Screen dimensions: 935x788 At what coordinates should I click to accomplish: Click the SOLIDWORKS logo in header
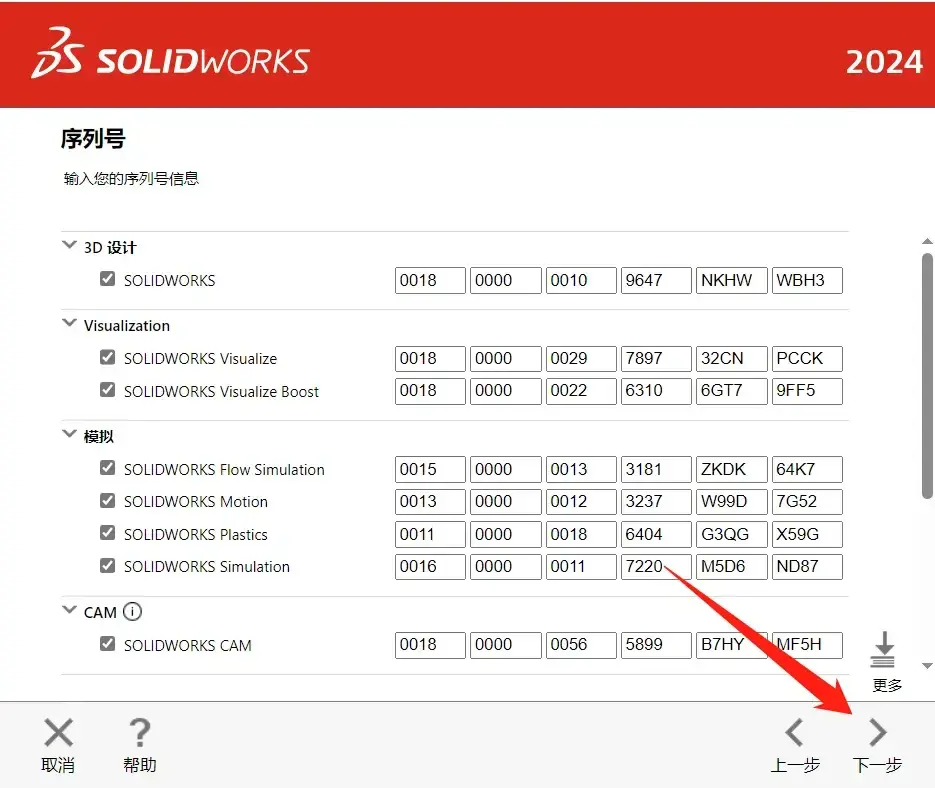pyautogui.click(x=171, y=54)
